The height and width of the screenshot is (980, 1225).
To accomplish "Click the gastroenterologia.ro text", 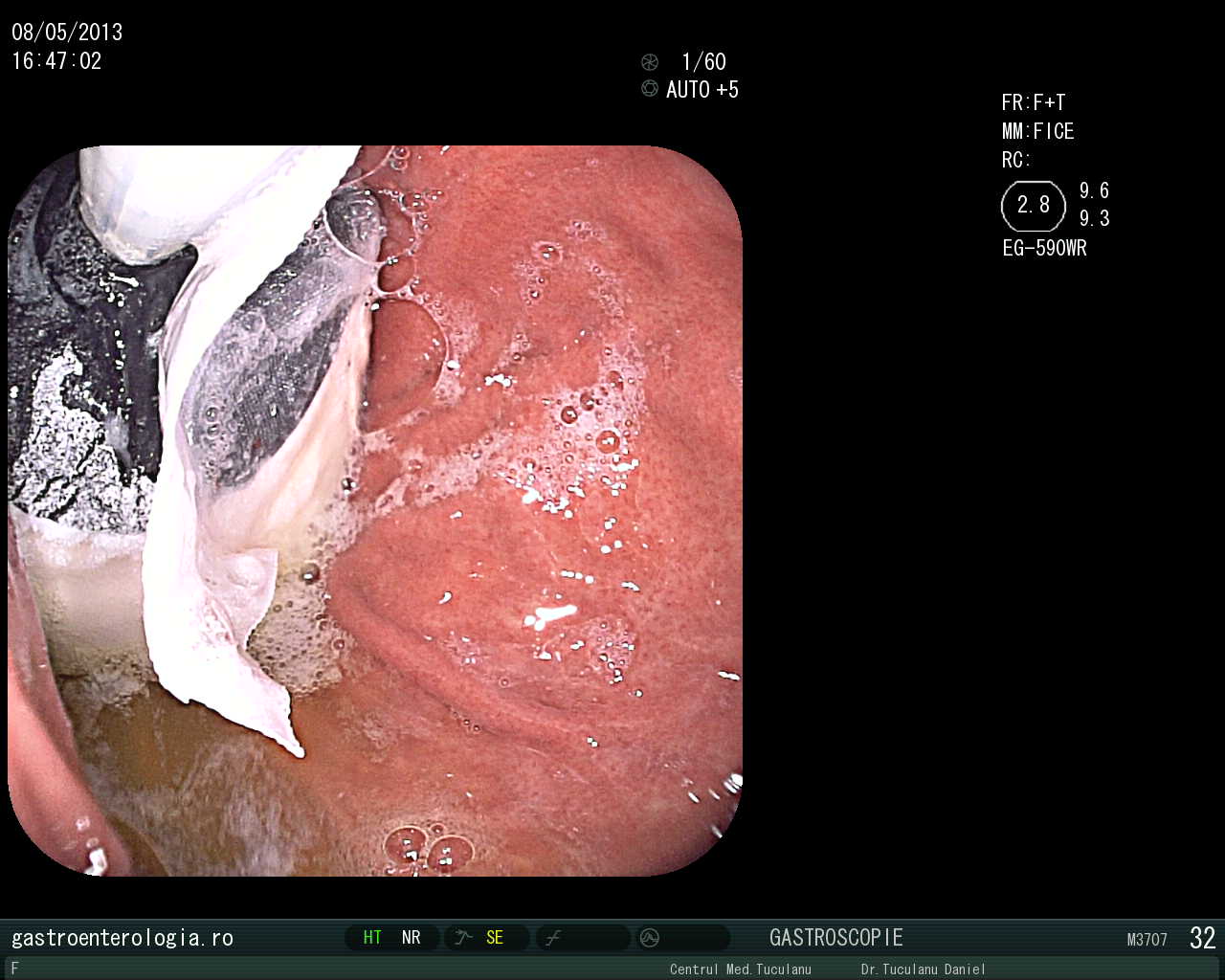I will click(122, 938).
